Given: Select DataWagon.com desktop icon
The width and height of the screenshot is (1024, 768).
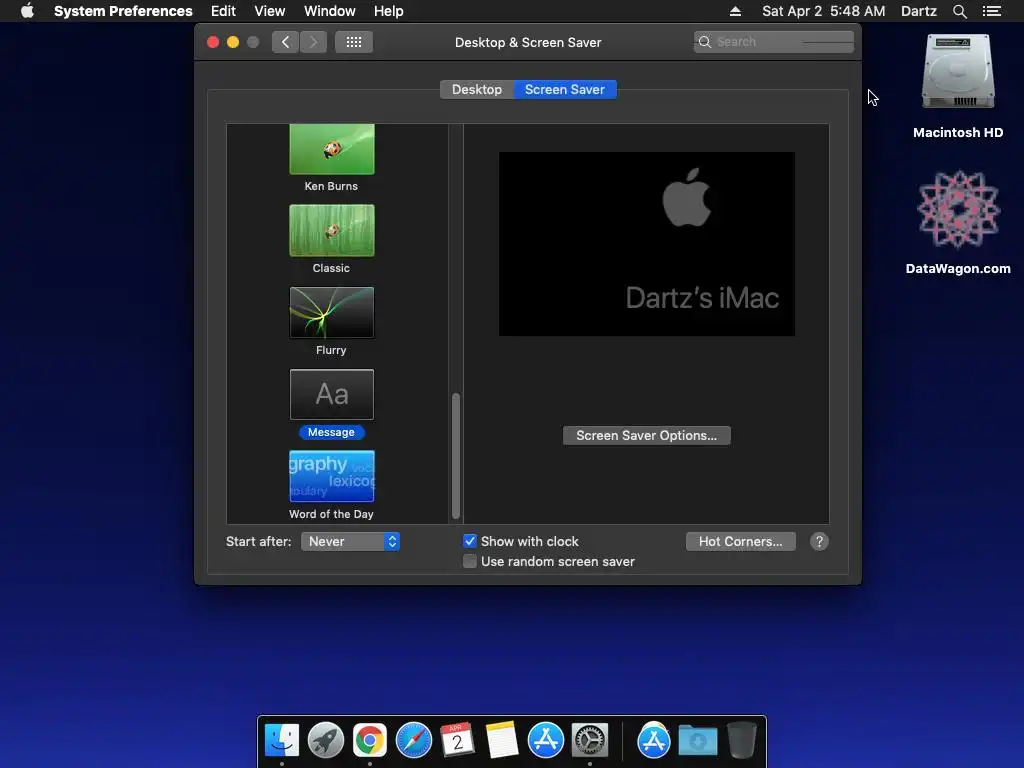Looking at the screenshot, I should tap(958, 209).
